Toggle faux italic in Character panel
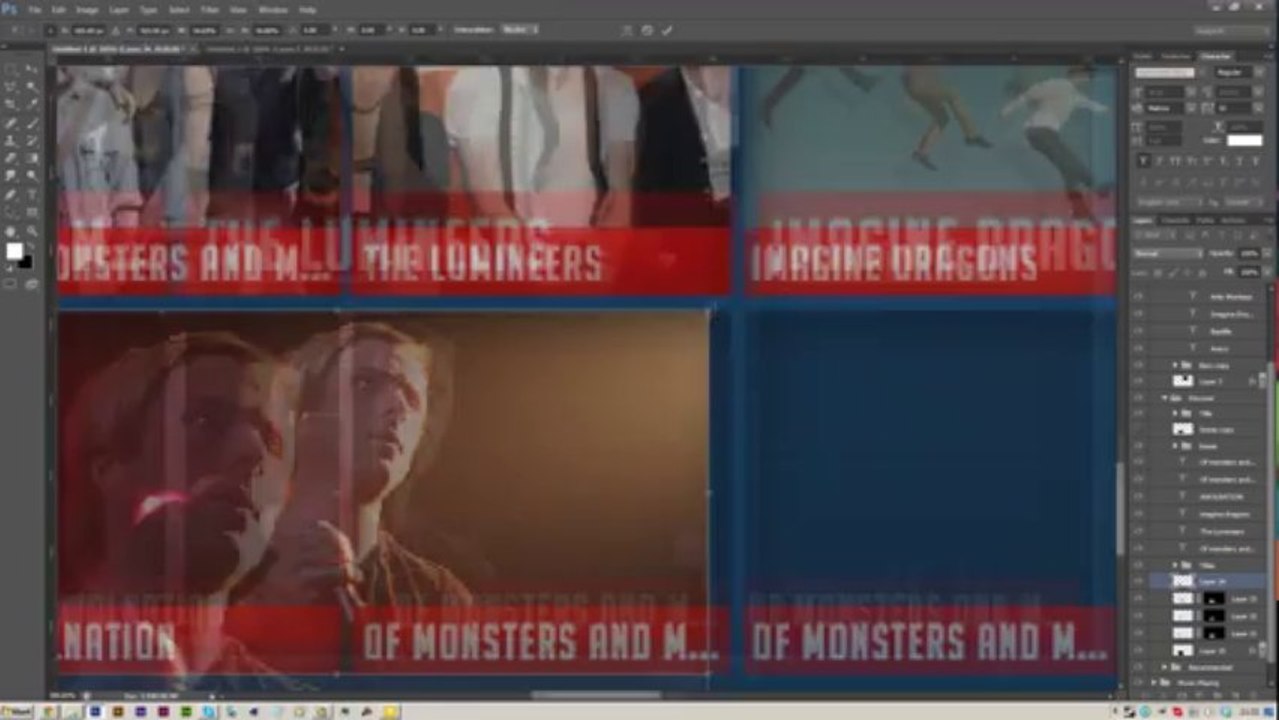 (1160, 160)
